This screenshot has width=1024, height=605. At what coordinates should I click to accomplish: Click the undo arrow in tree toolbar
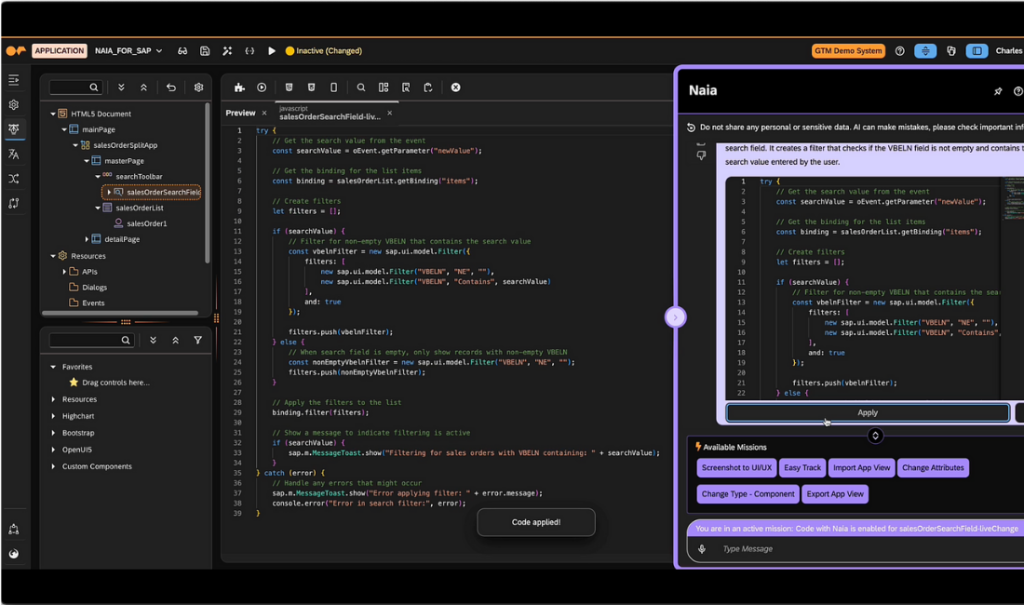point(171,88)
